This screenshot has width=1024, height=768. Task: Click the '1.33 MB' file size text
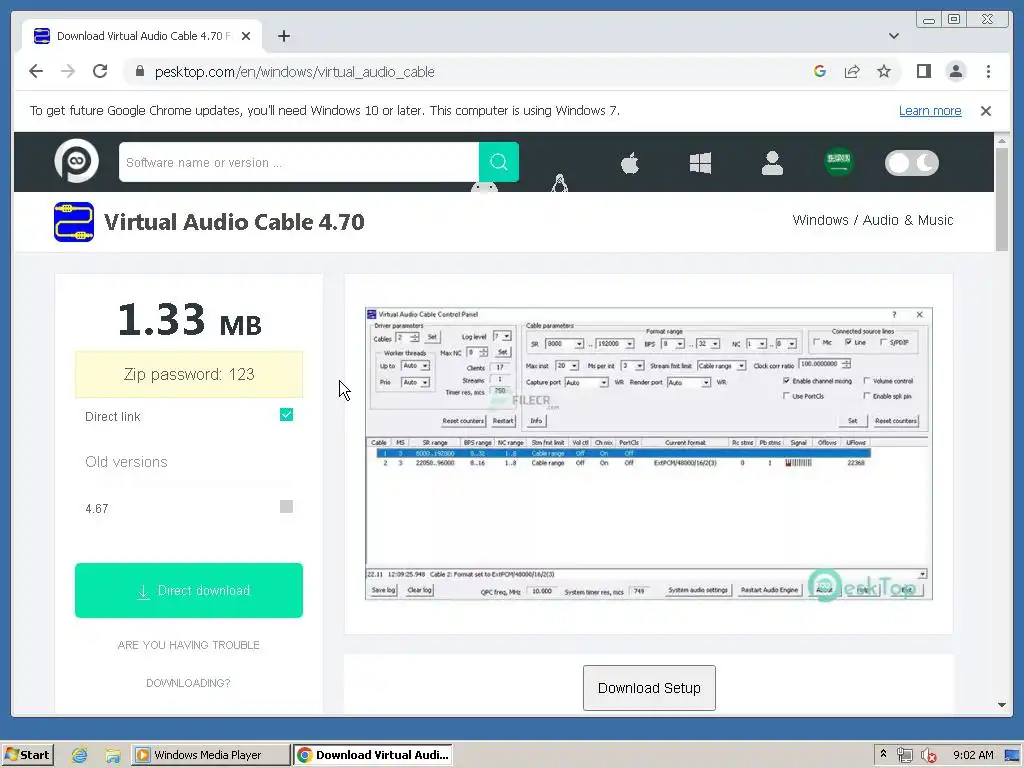coord(189,320)
